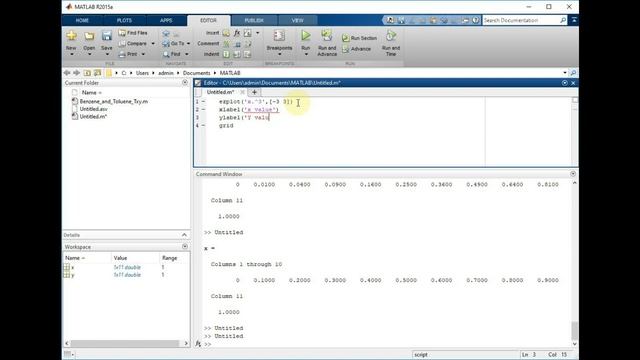
Task: Click the Smart Indent icon
Action: [226, 54]
